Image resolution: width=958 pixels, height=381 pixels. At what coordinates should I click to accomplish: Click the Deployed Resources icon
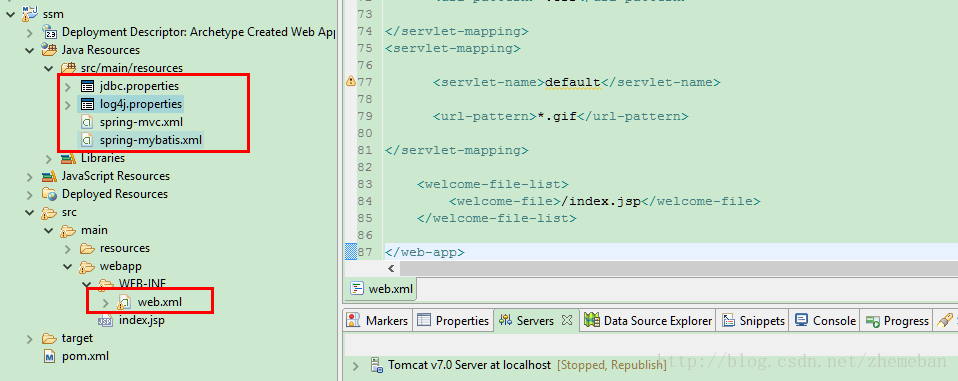49,194
